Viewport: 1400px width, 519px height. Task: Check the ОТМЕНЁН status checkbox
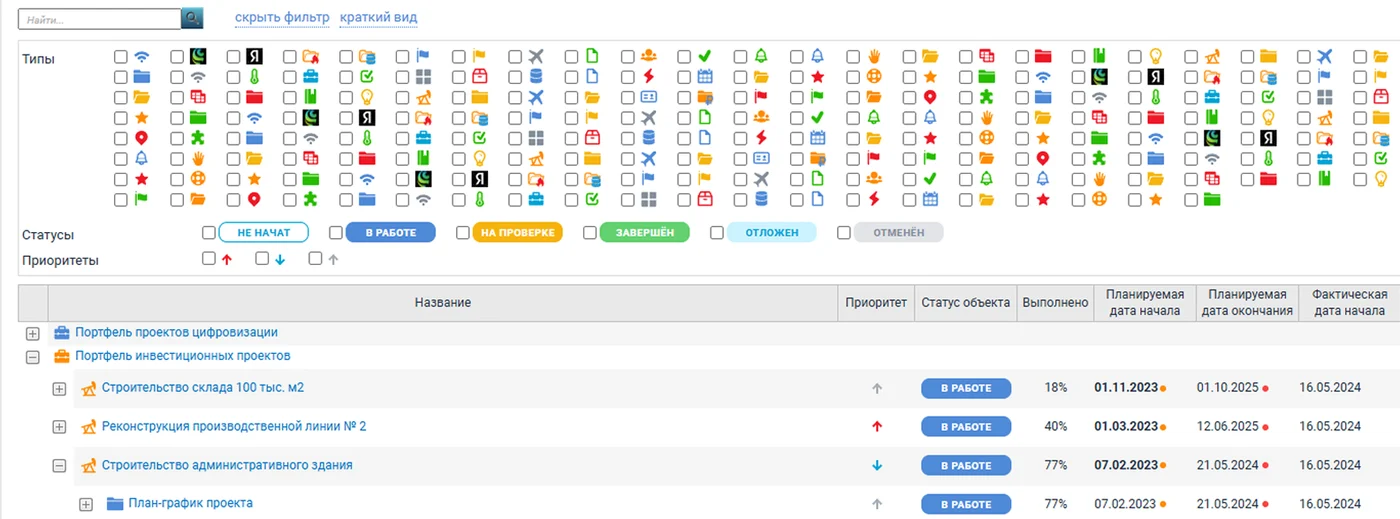[844, 233]
